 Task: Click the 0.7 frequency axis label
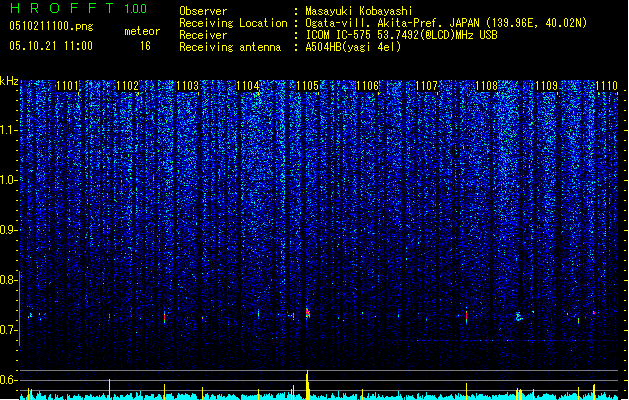click(9, 330)
